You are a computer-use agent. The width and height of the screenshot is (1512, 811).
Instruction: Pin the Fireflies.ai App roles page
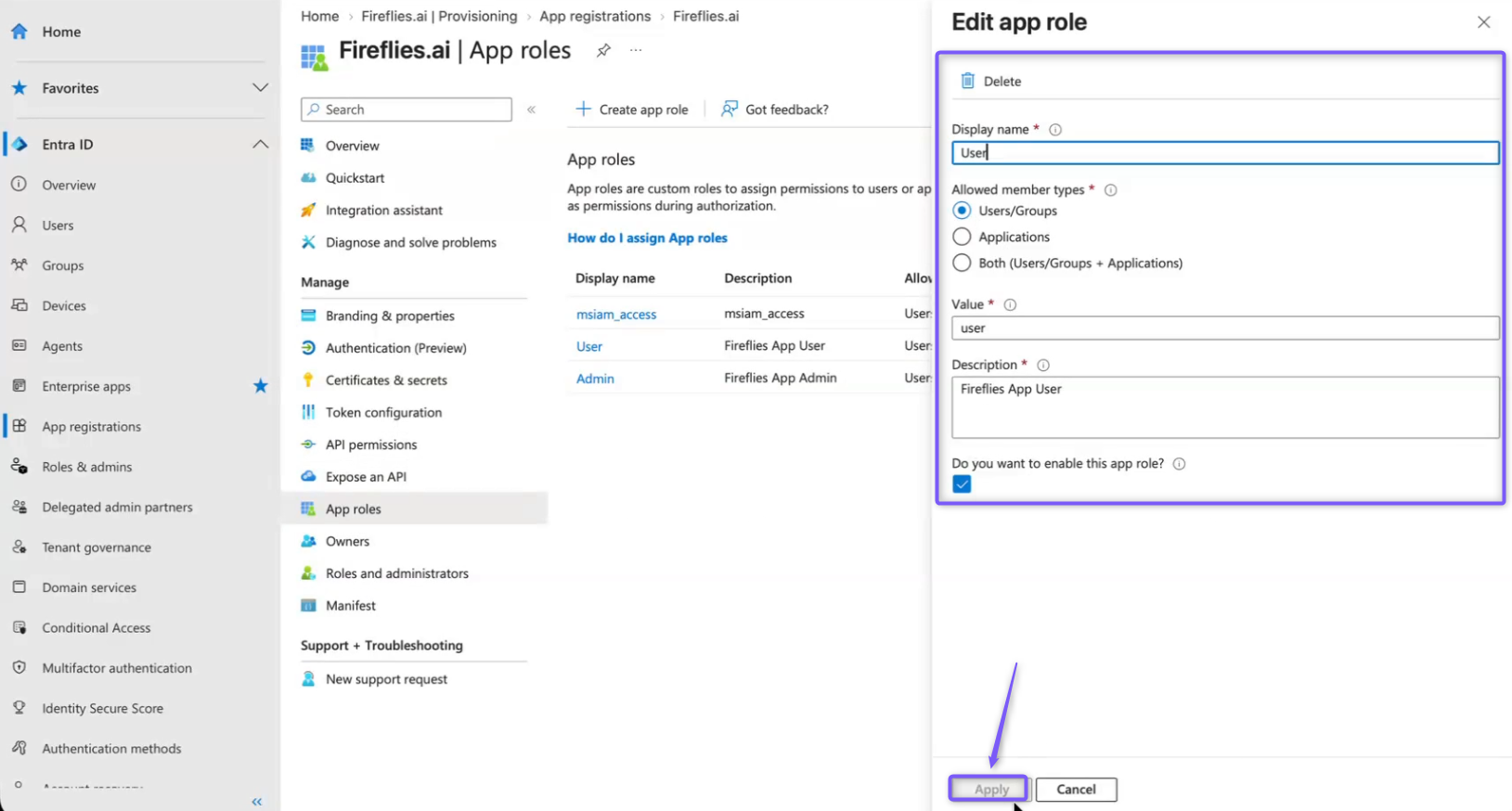coord(603,50)
